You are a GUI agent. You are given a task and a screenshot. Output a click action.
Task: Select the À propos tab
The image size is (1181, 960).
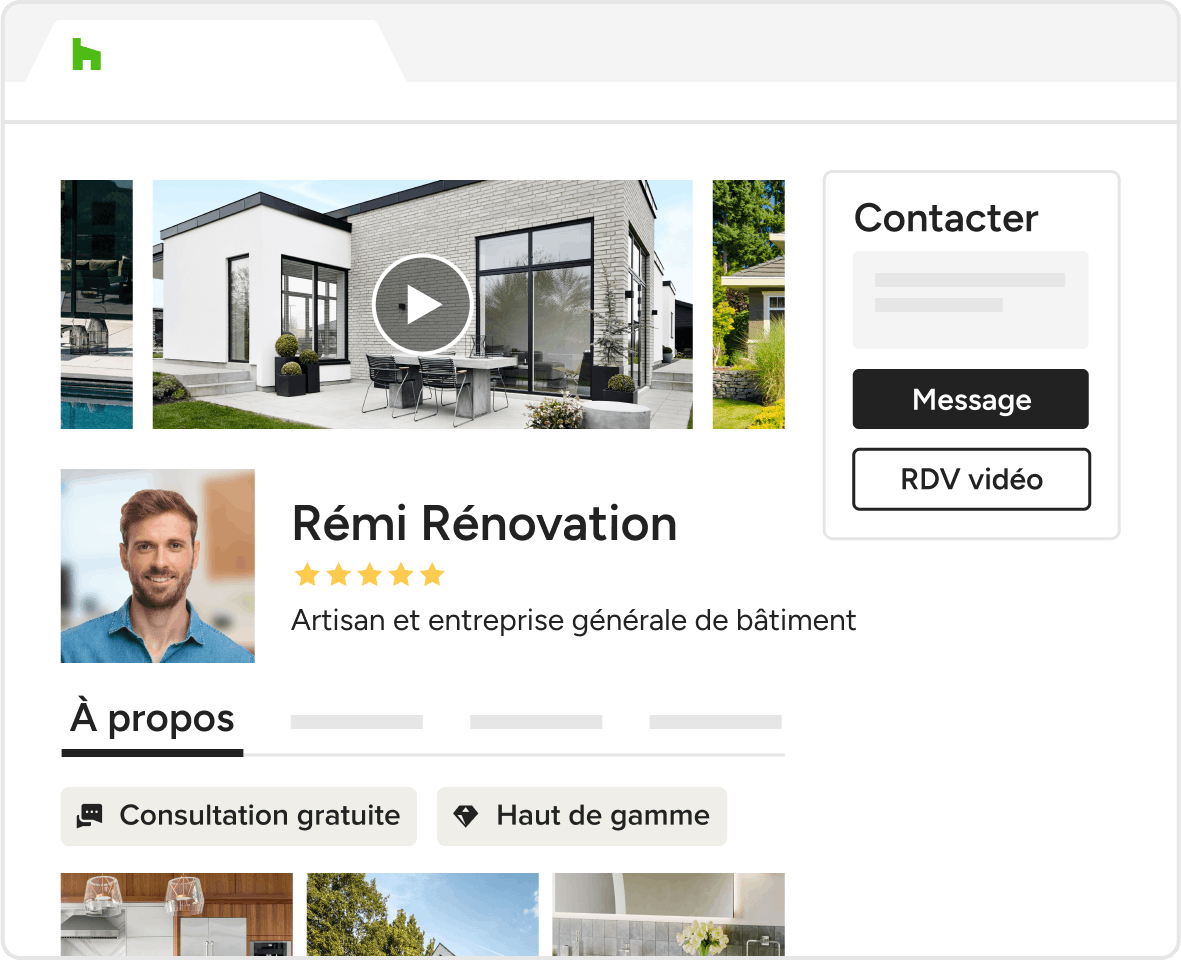tap(152, 718)
